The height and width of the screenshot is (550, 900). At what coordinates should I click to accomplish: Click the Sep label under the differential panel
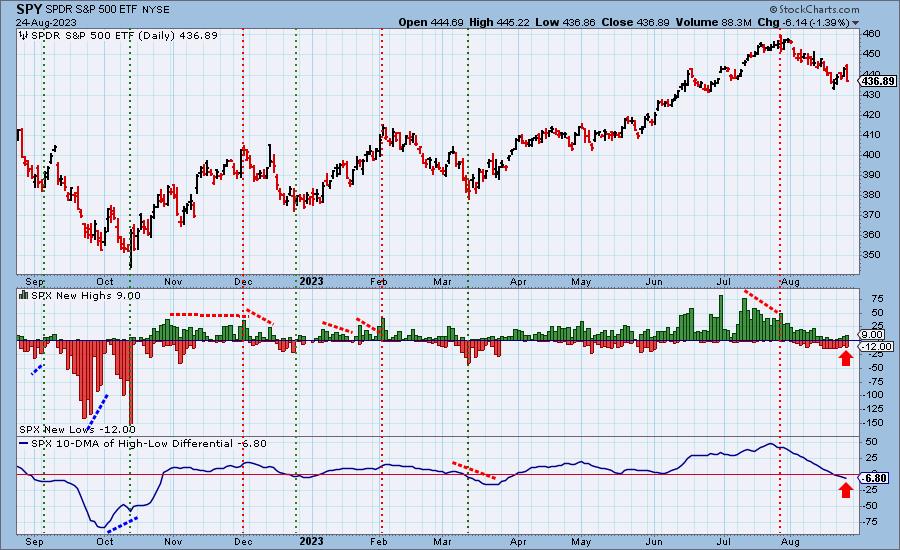click(35, 542)
